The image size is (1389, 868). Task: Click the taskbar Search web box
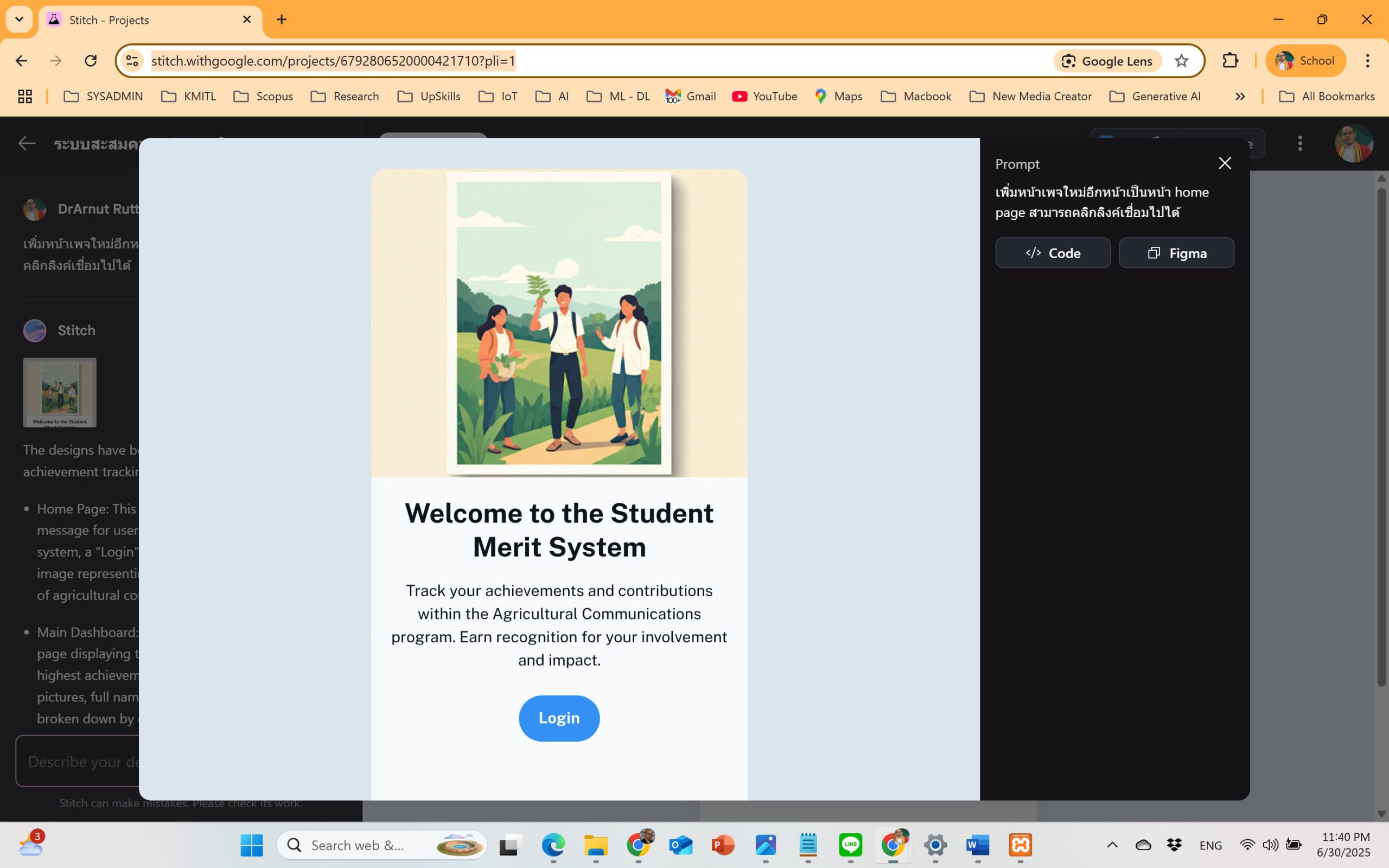click(381, 845)
